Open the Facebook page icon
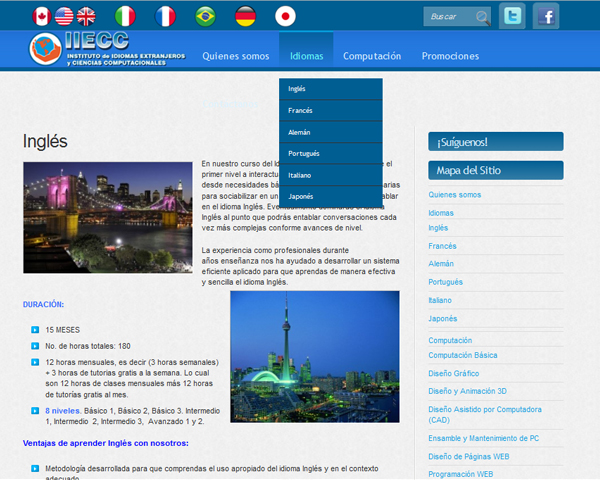 546,16
